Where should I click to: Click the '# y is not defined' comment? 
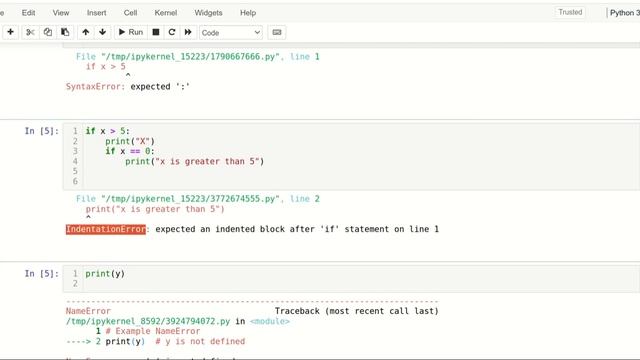pos(200,341)
